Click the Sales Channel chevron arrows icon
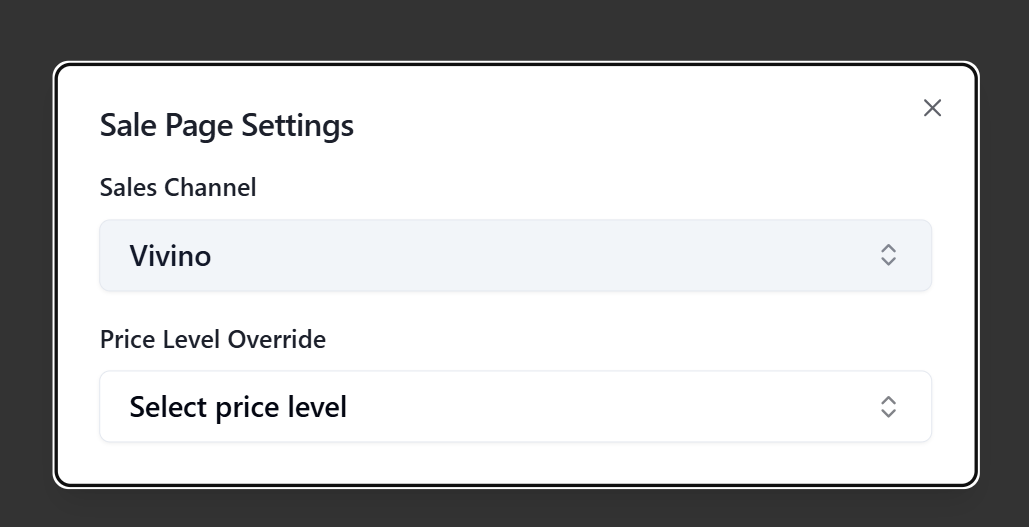 click(888, 256)
